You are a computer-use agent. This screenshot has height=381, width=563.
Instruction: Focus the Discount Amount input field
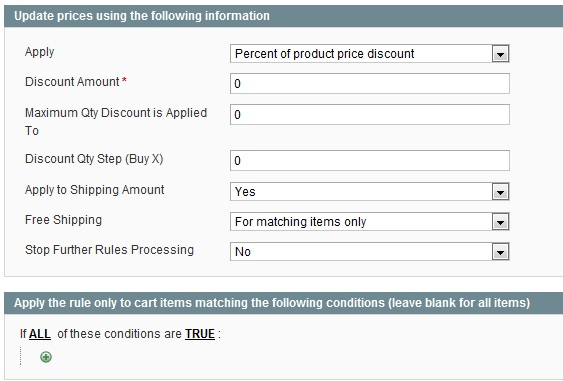click(x=369, y=84)
